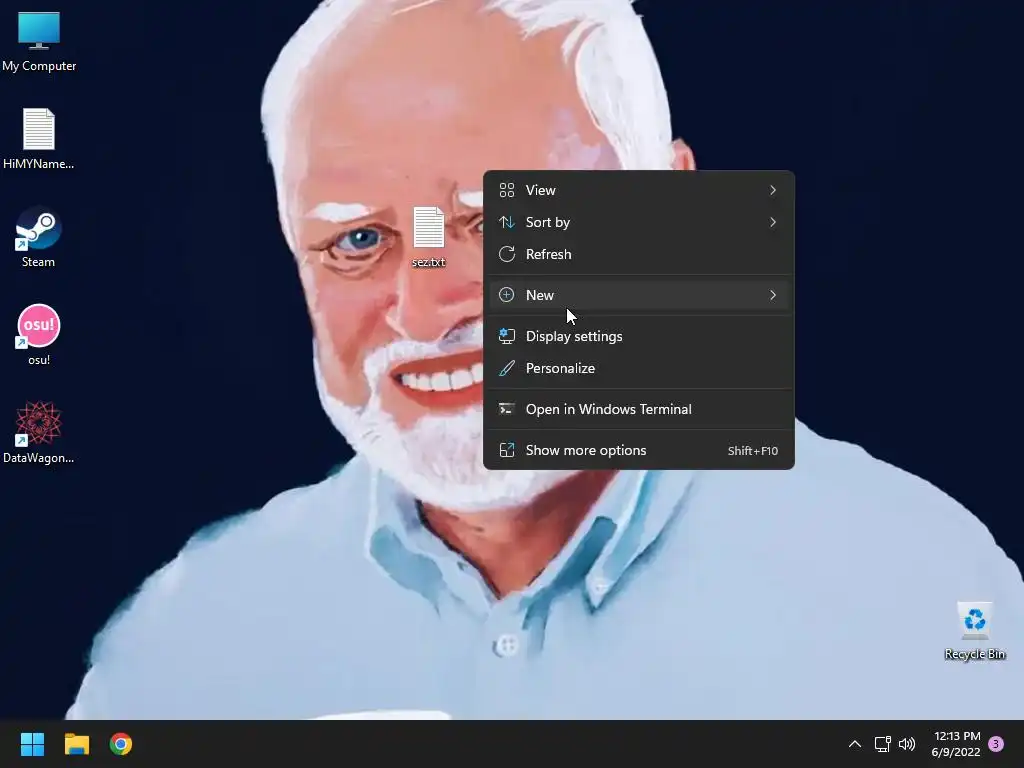This screenshot has width=1024, height=768.
Task: Expand the arrow beside Sort by
Action: coord(773,222)
